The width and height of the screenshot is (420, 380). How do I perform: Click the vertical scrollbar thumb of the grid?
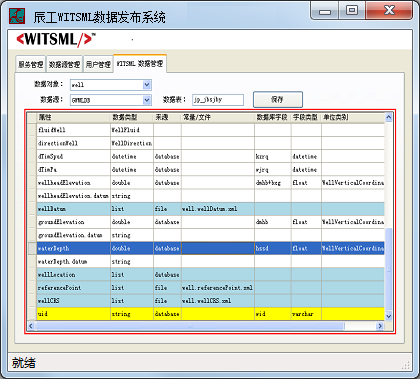(x=388, y=269)
